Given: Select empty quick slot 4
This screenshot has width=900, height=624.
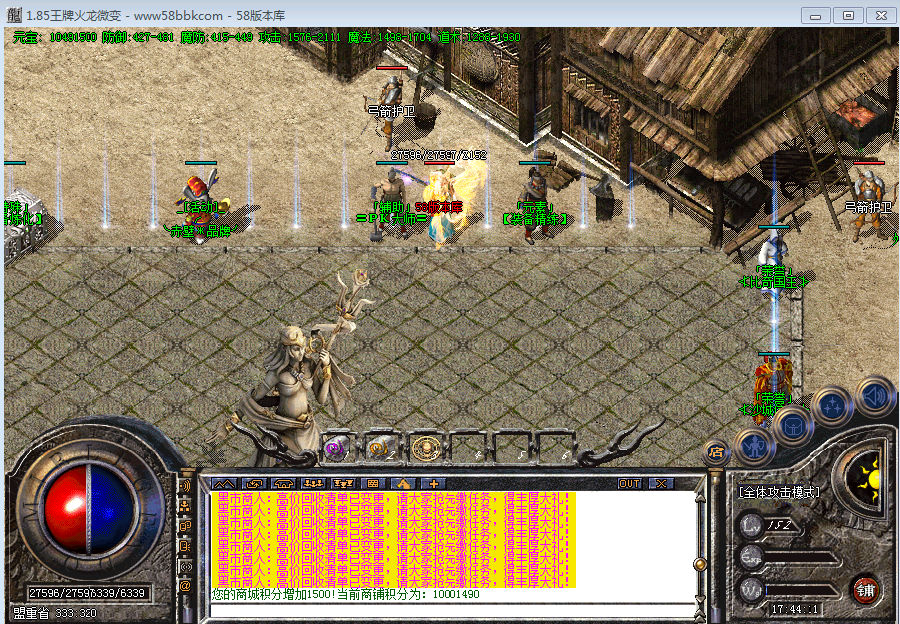Looking at the screenshot, I should [x=468, y=448].
